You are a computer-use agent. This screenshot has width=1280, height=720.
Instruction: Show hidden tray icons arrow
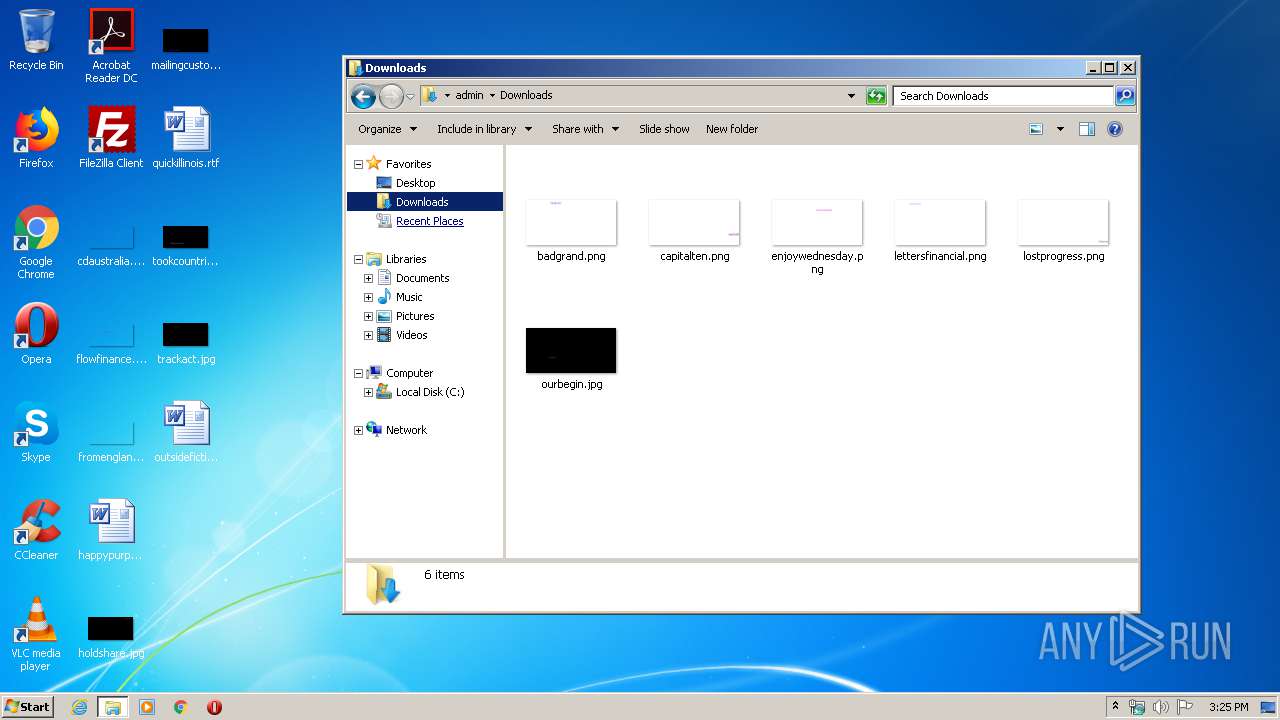tap(1115, 707)
